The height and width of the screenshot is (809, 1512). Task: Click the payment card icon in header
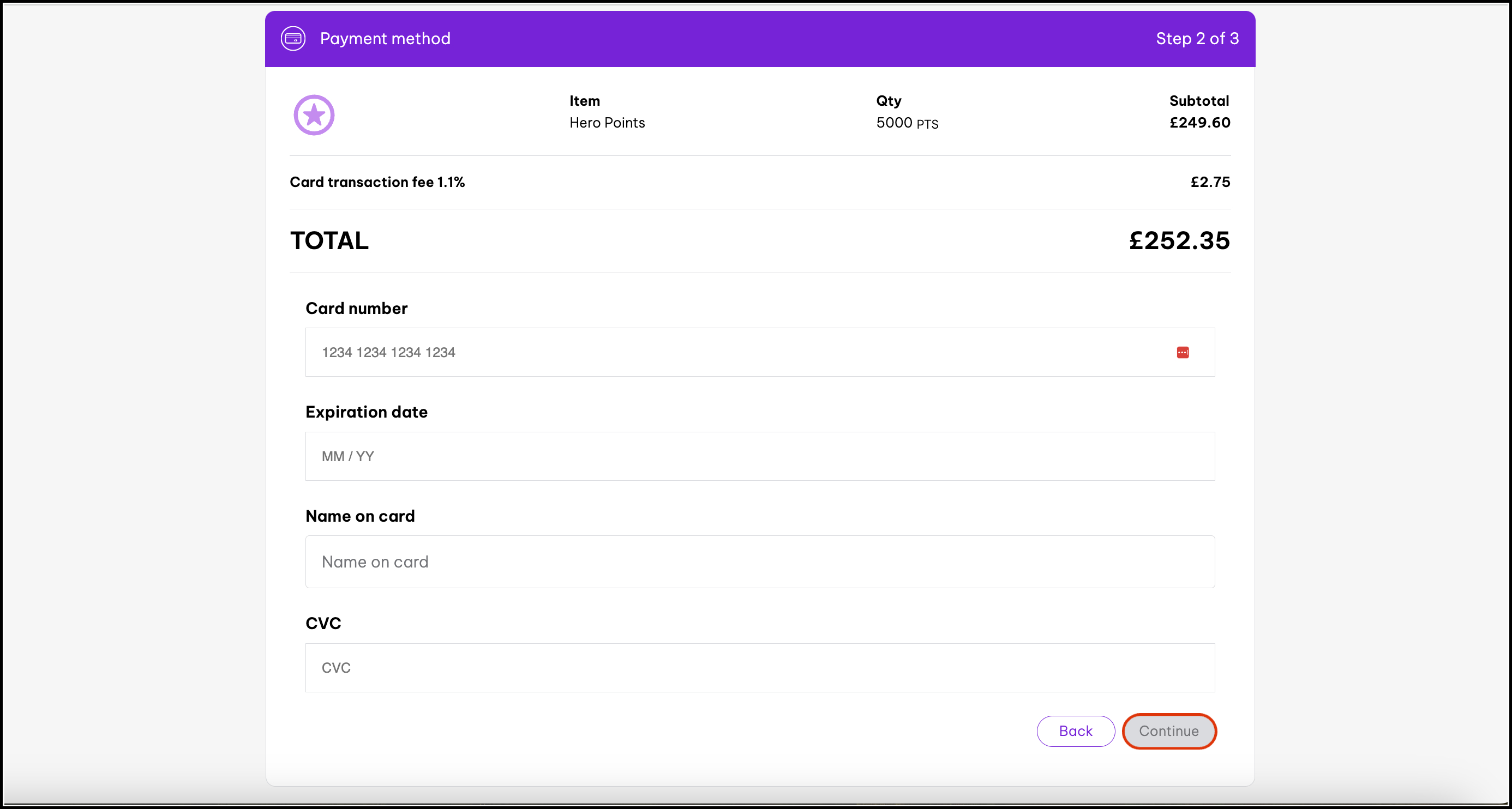coord(293,39)
